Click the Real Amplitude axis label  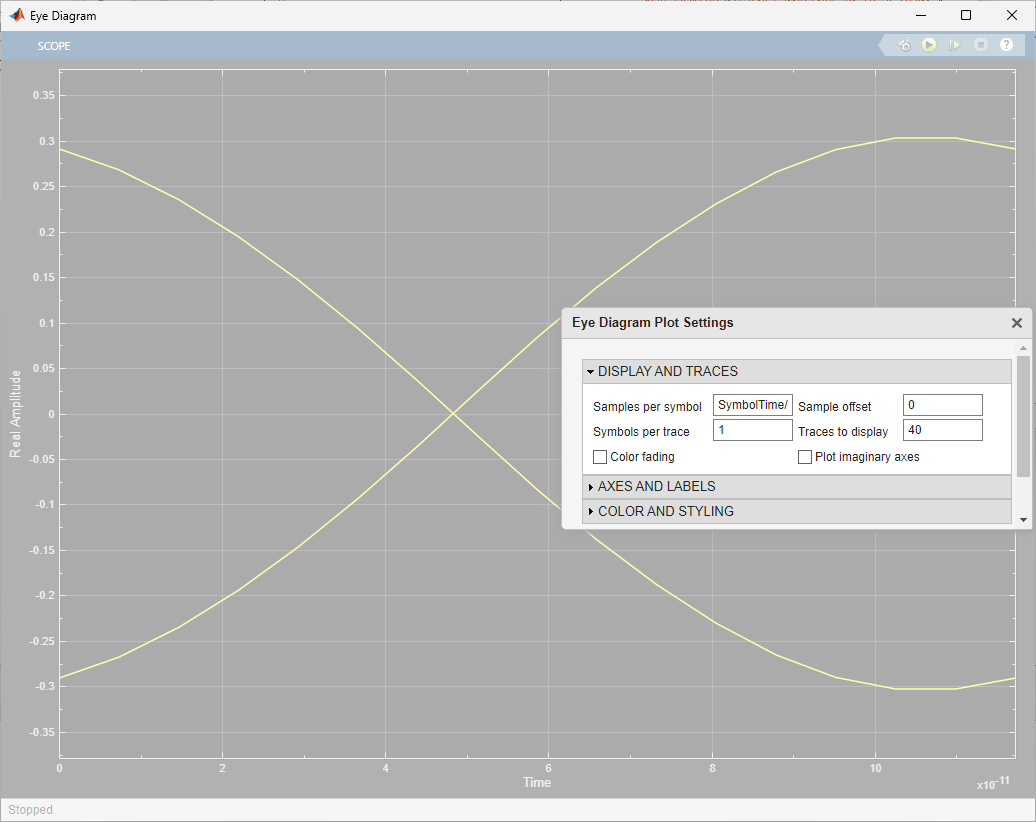tap(15, 414)
